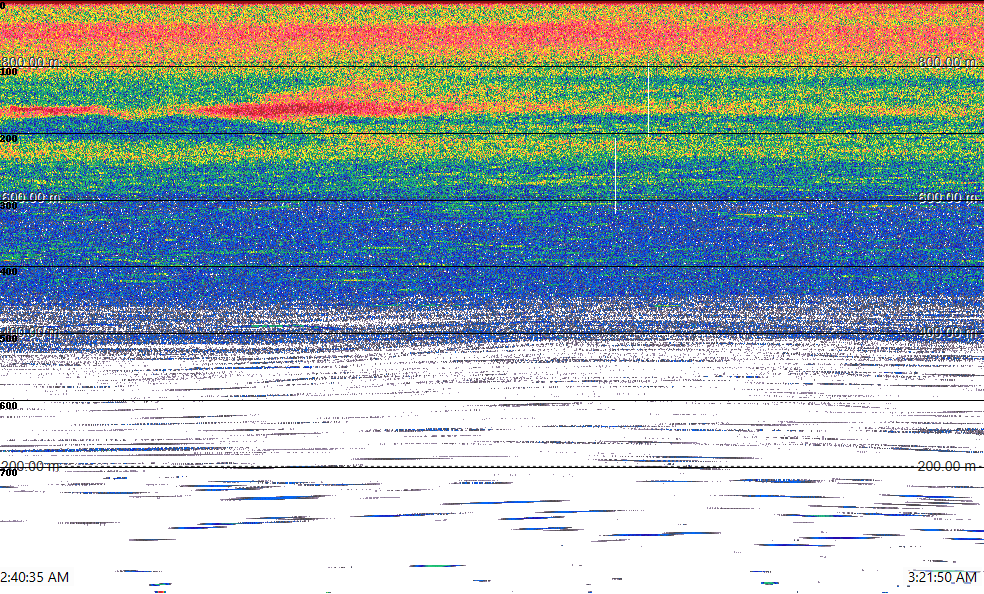
Task: Click the 800.00 m label beside the 100 mark
Action: click(x=30, y=61)
